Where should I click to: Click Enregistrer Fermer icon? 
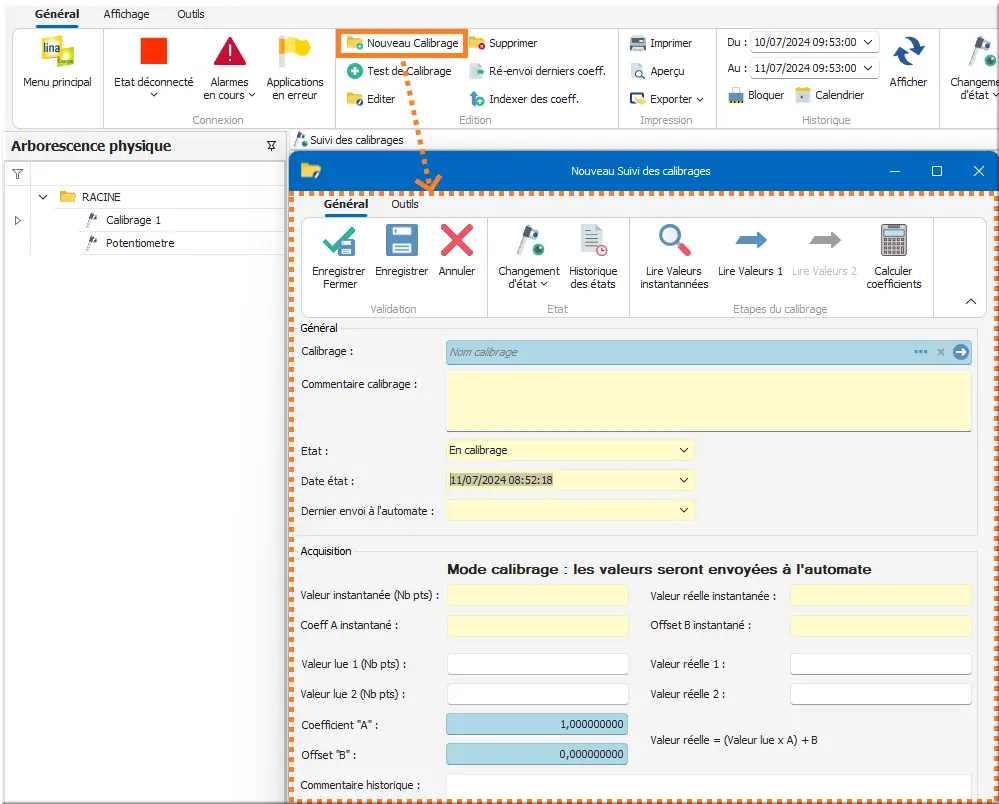pyautogui.click(x=339, y=241)
